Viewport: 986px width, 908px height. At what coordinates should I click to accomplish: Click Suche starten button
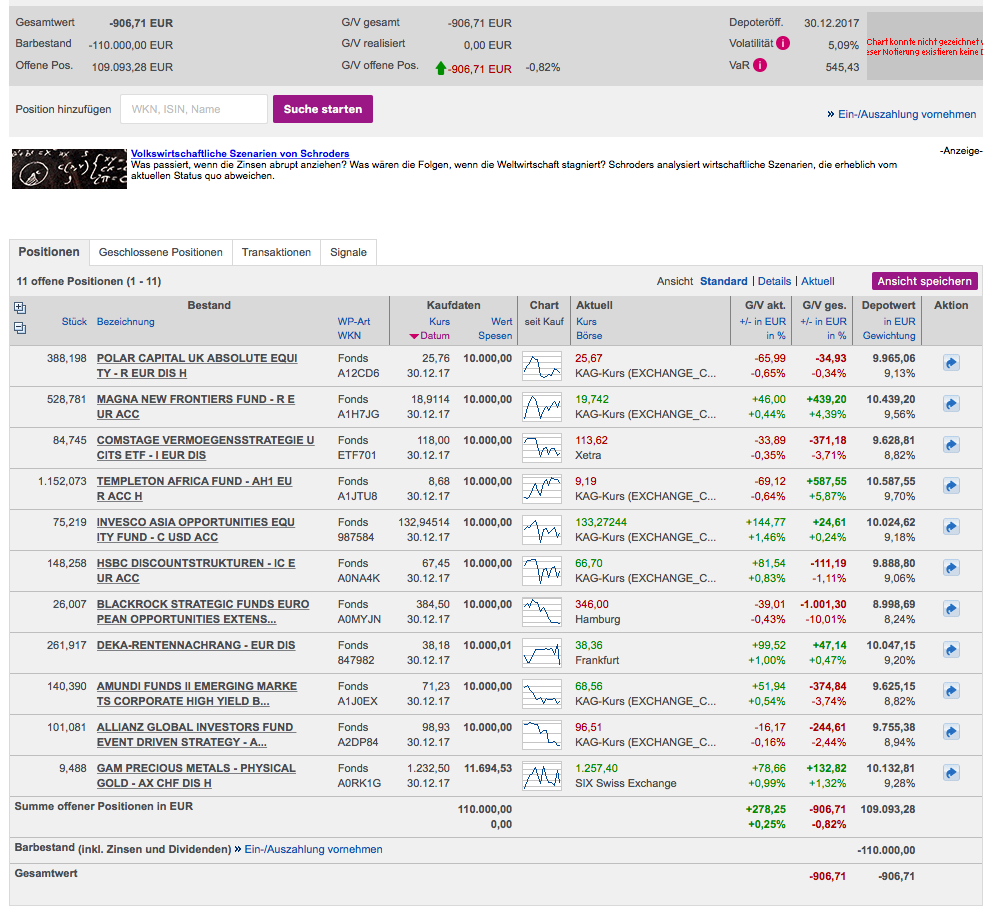(323, 109)
